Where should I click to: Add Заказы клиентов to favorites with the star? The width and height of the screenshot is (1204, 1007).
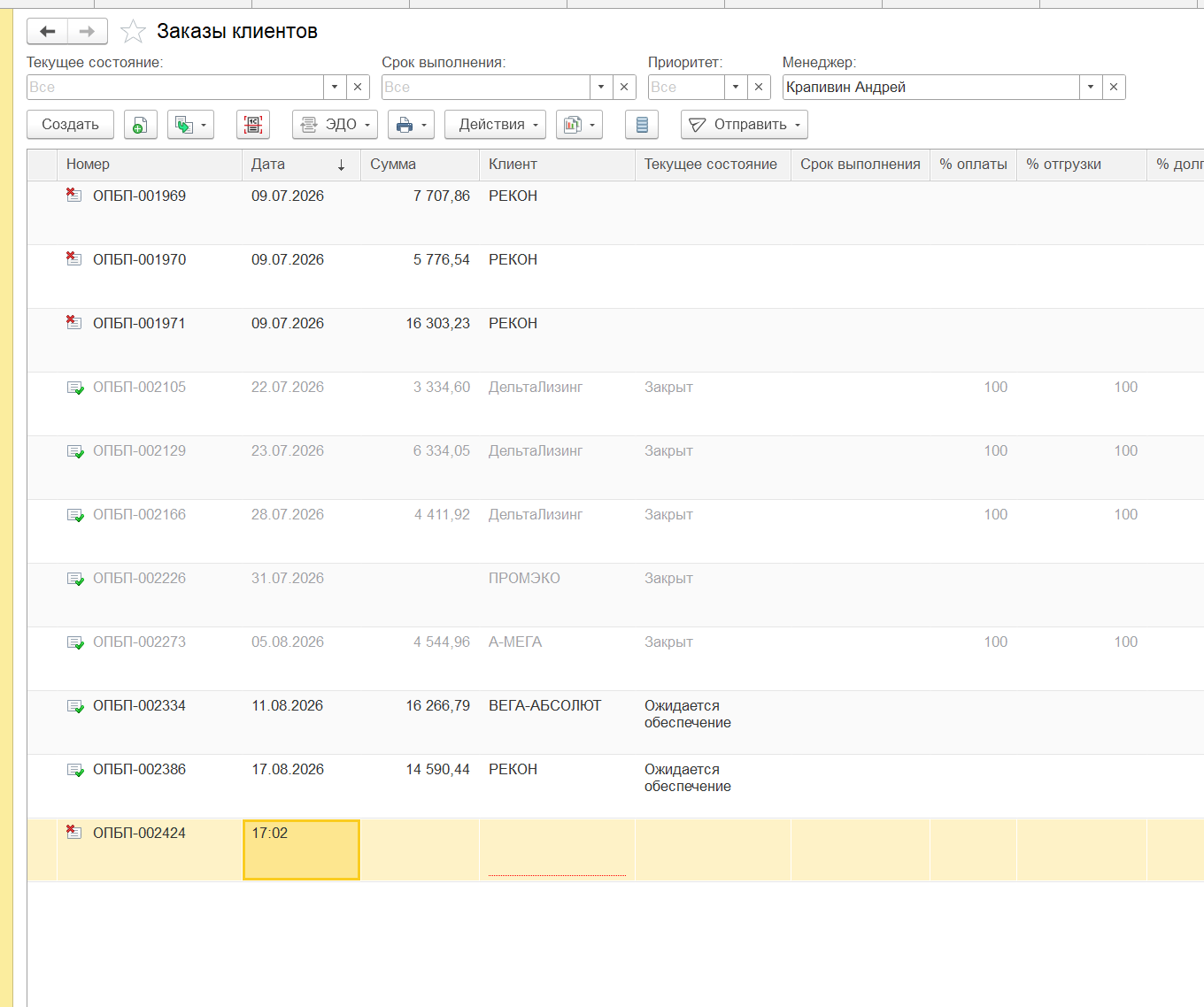tap(133, 32)
